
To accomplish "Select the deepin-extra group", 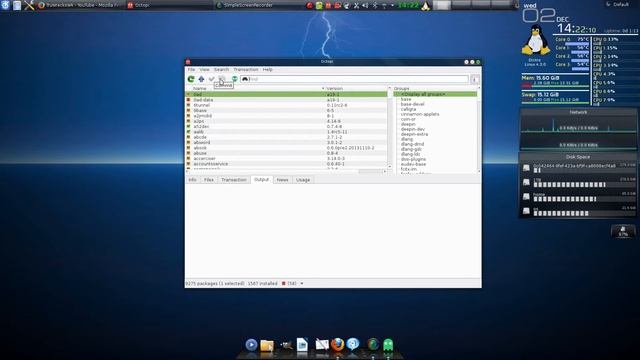I will (x=414, y=134).
